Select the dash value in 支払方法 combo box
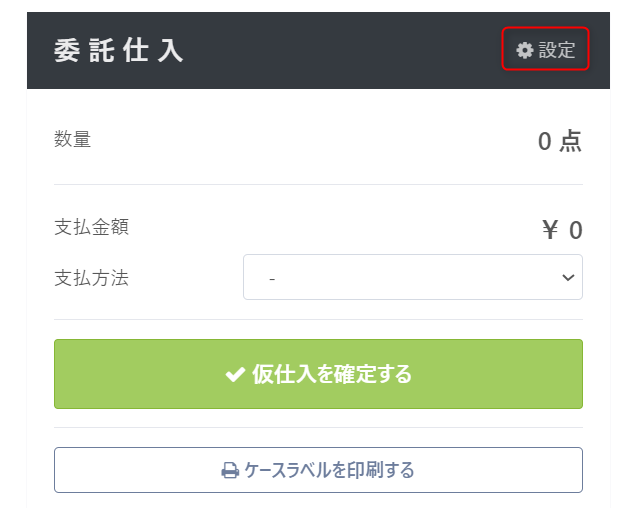 coord(272,279)
